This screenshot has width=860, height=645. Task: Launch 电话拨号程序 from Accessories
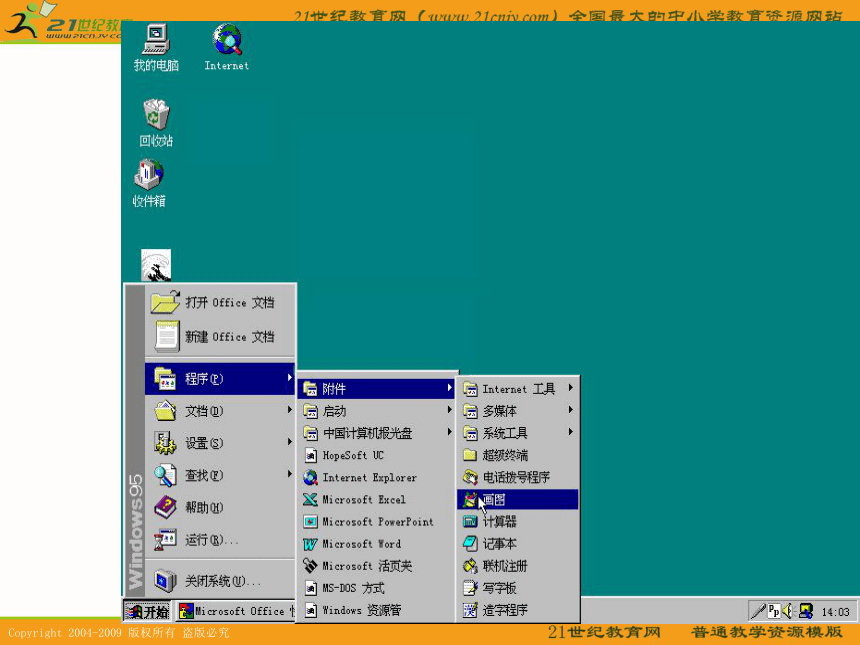(518, 477)
